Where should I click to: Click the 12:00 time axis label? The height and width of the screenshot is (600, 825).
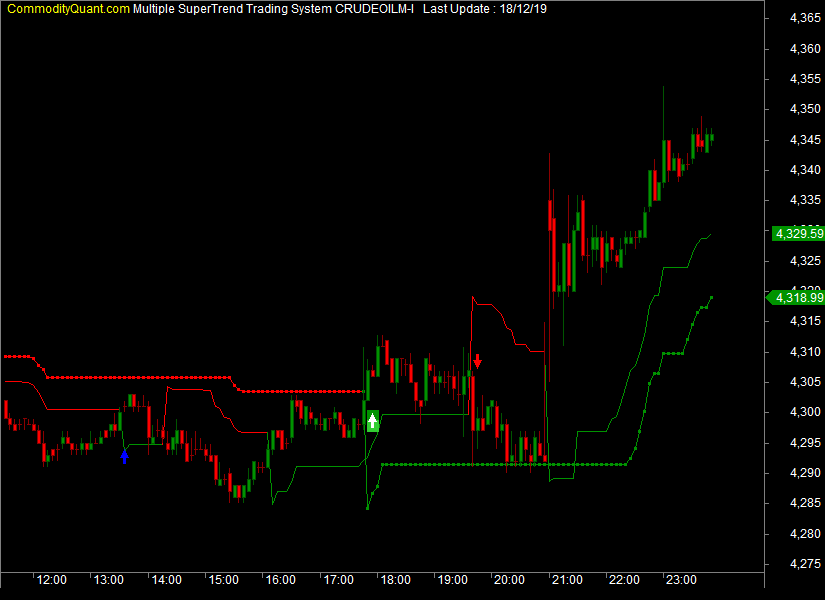tap(52, 580)
